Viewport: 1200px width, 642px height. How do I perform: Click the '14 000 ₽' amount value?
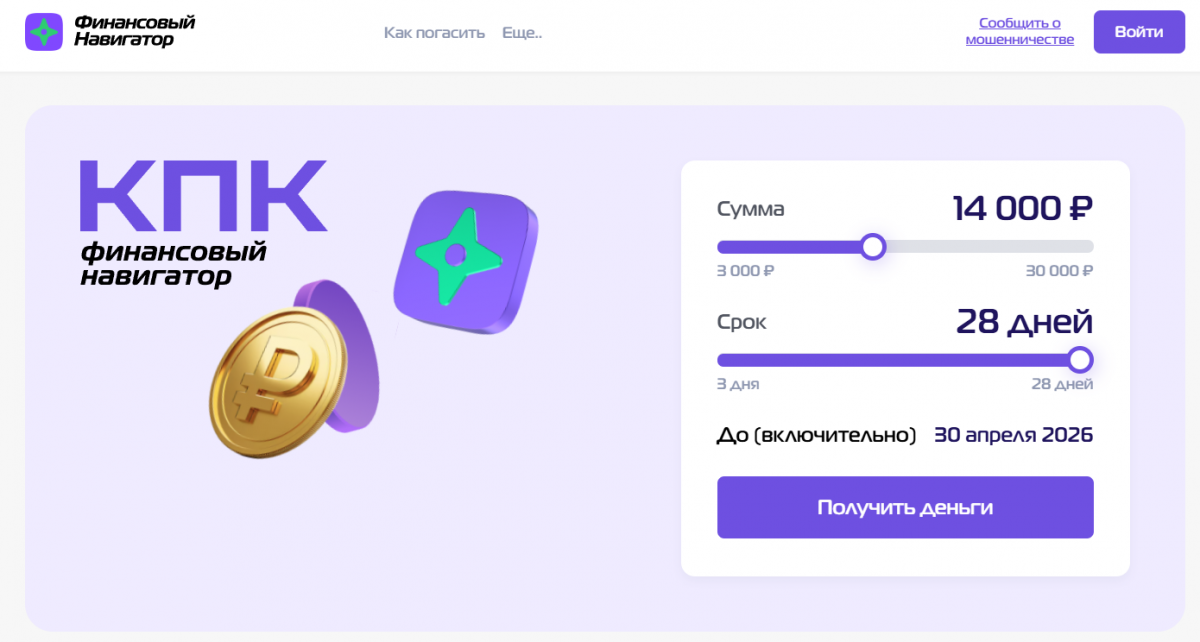1022,208
